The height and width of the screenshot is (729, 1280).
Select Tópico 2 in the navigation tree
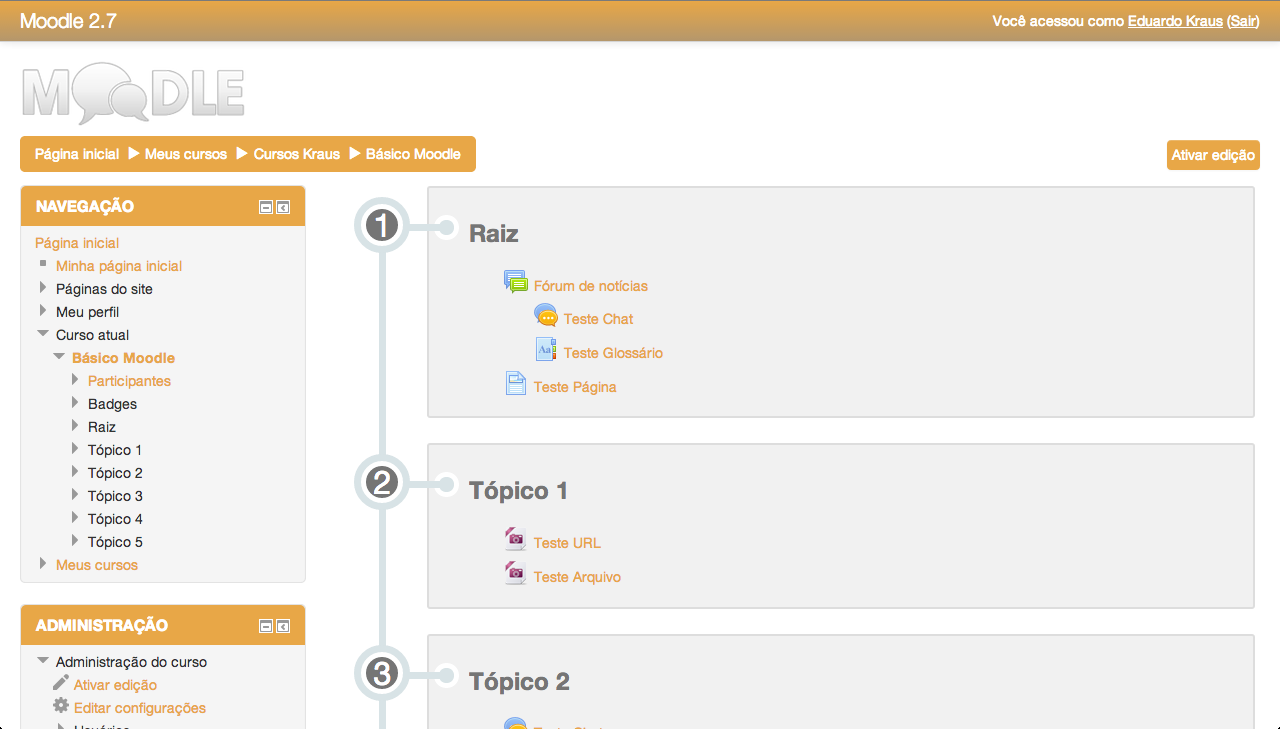click(115, 473)
